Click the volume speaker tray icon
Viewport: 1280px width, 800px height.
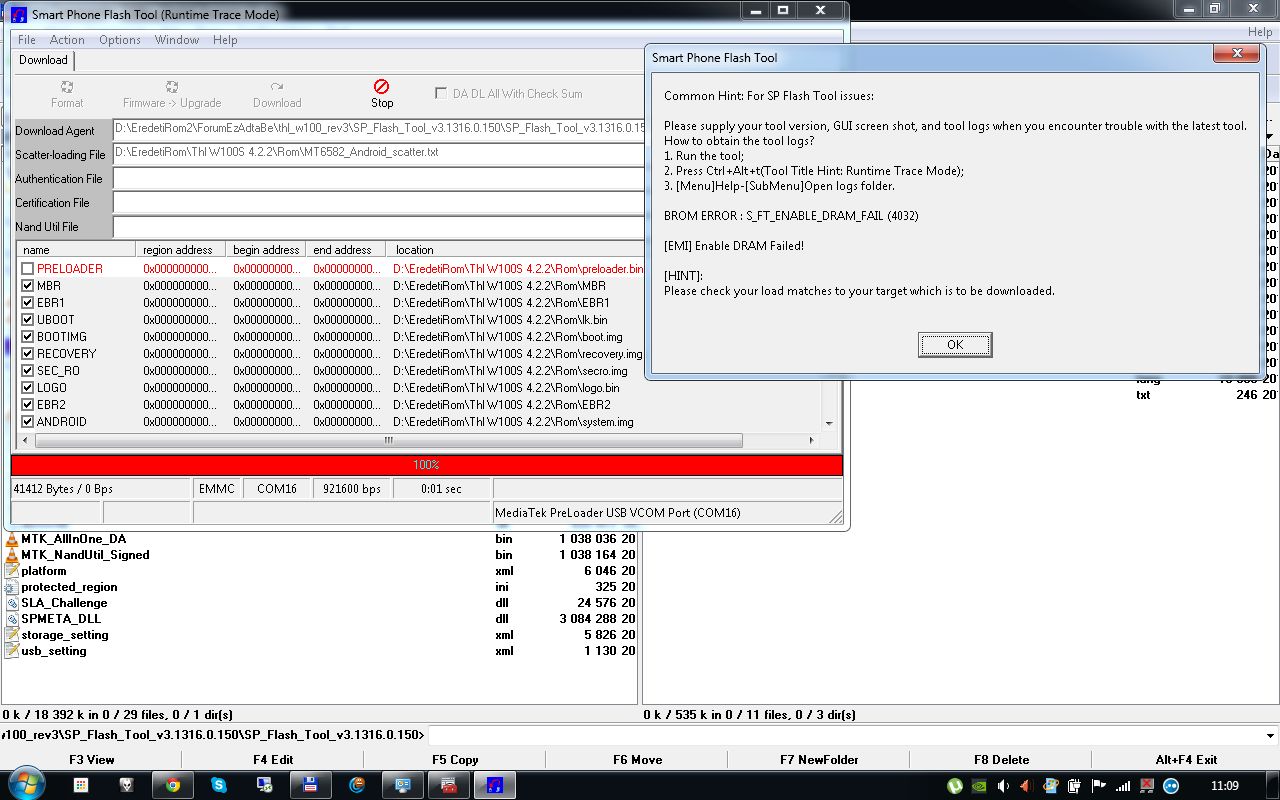[1003, 786]
